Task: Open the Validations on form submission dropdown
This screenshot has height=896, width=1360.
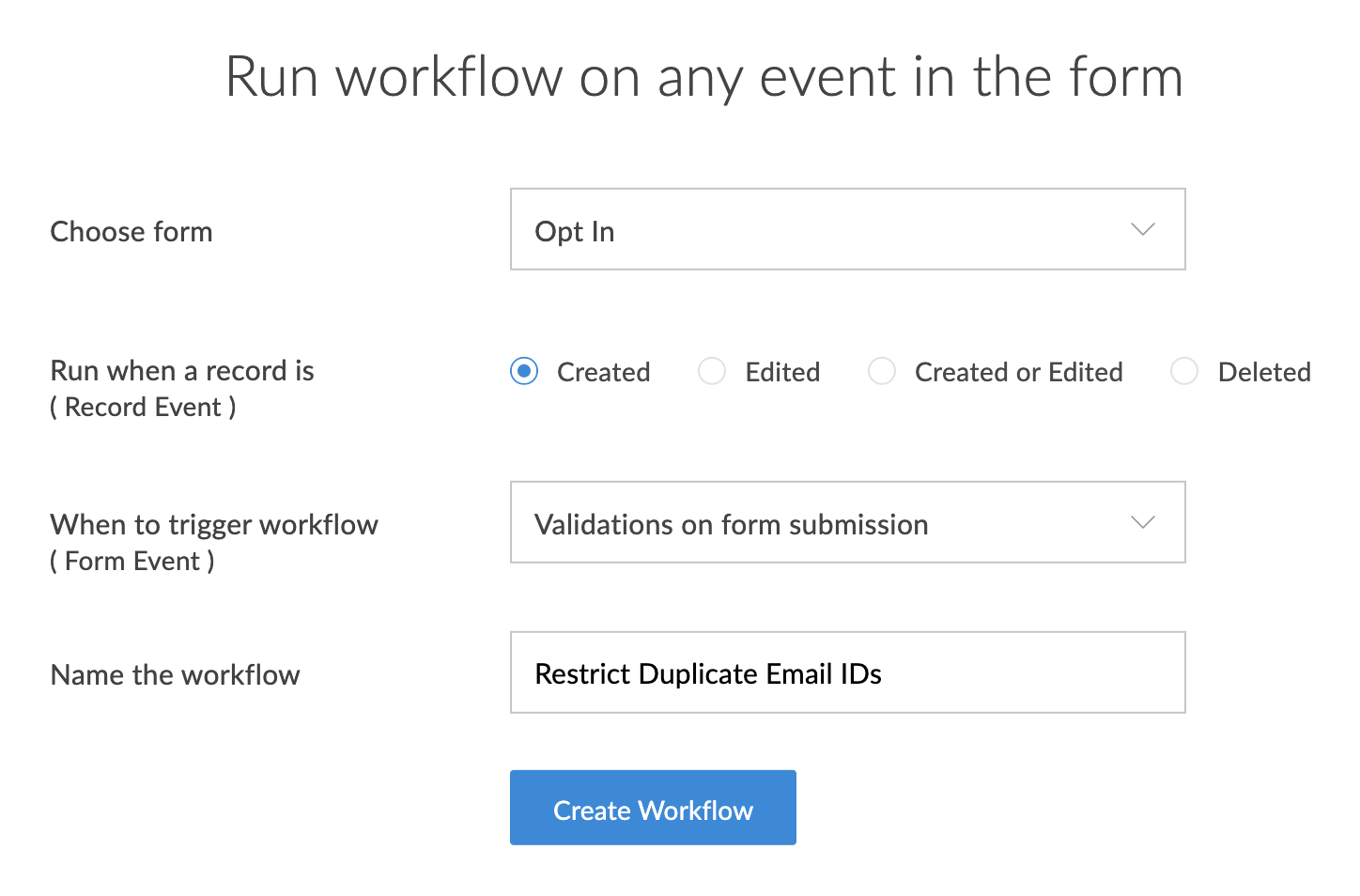Action: point(827,523)
